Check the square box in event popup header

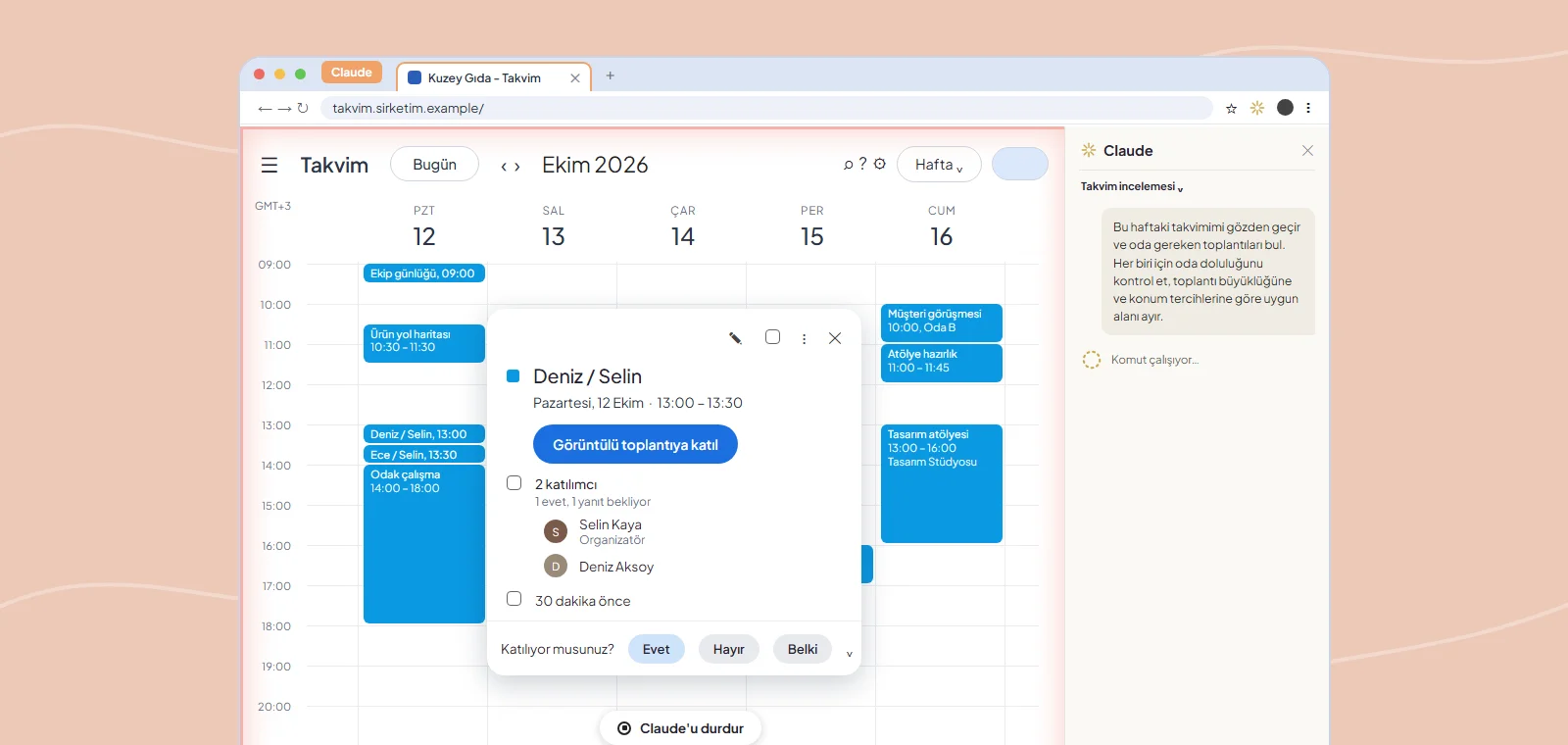772,336
